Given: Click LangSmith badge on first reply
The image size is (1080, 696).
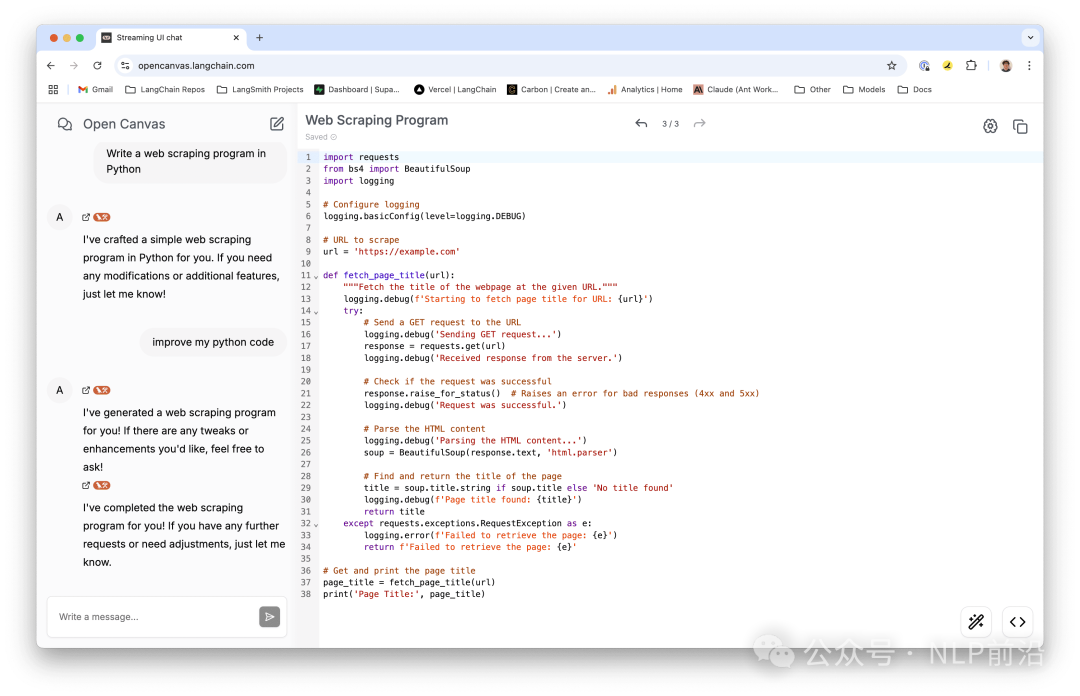Looking at the screenshot, I should click(102, 217).
